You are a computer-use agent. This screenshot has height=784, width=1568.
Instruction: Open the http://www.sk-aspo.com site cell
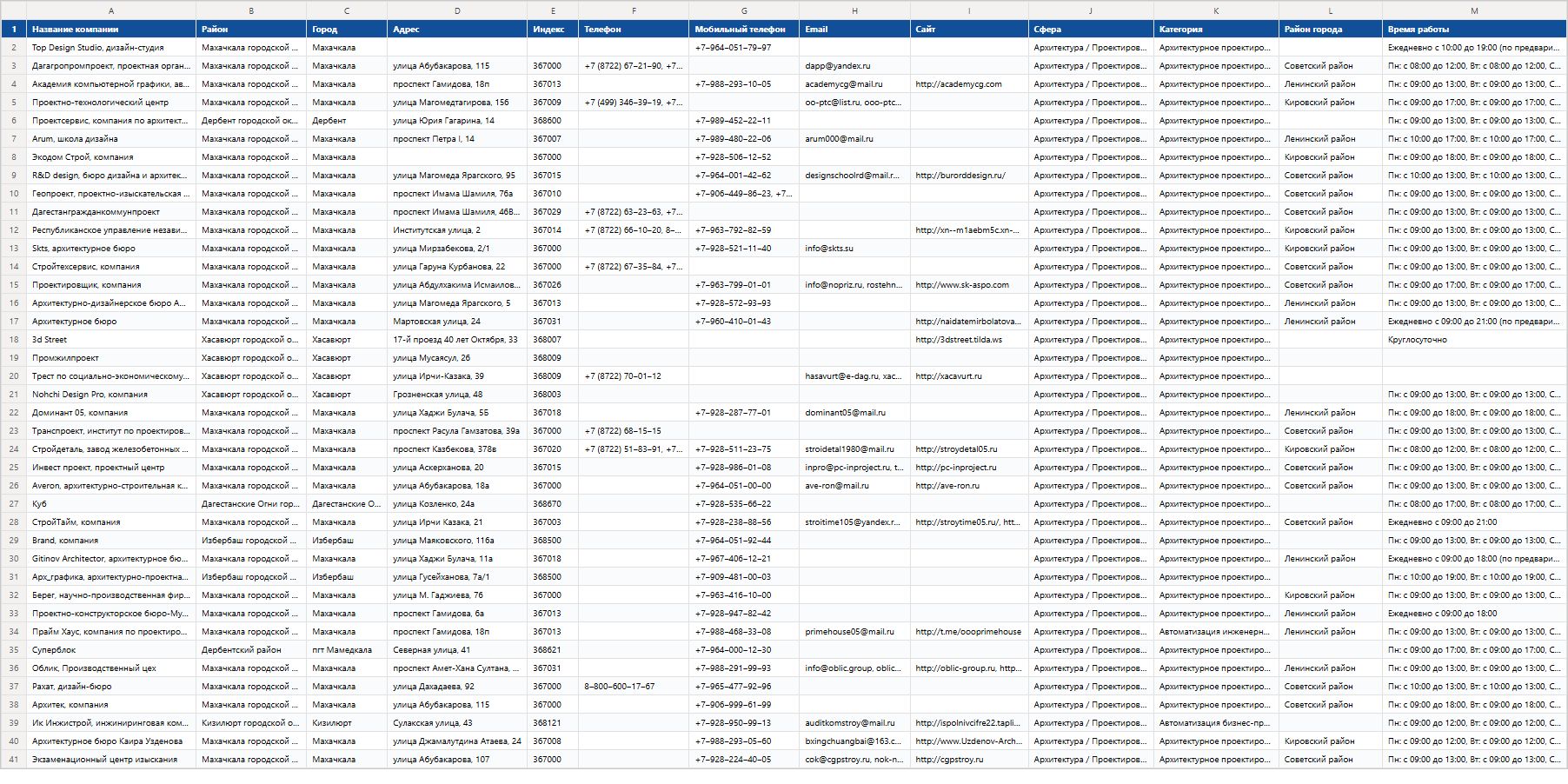pos(969,285)
